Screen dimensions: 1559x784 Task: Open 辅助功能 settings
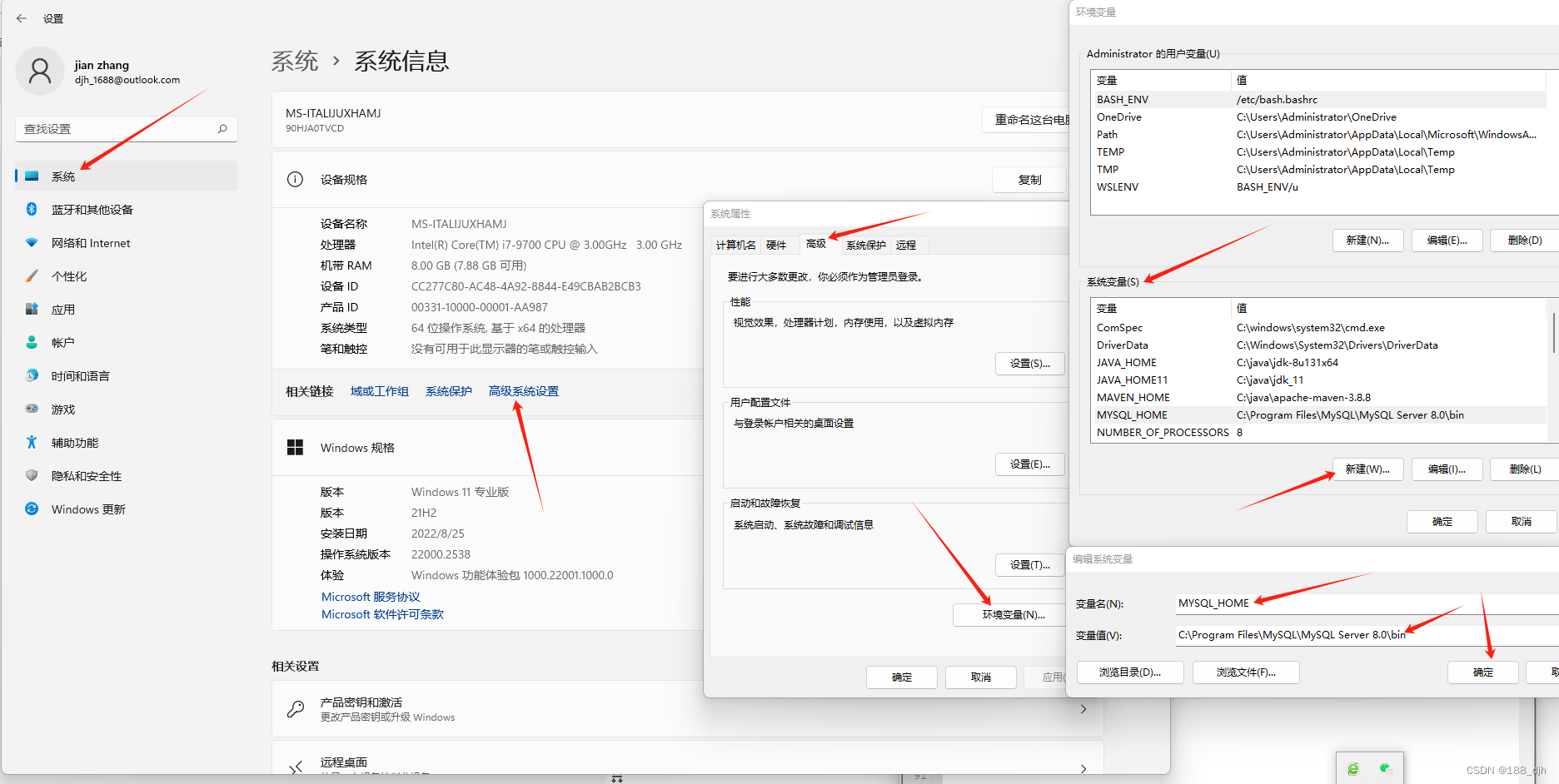127,442
